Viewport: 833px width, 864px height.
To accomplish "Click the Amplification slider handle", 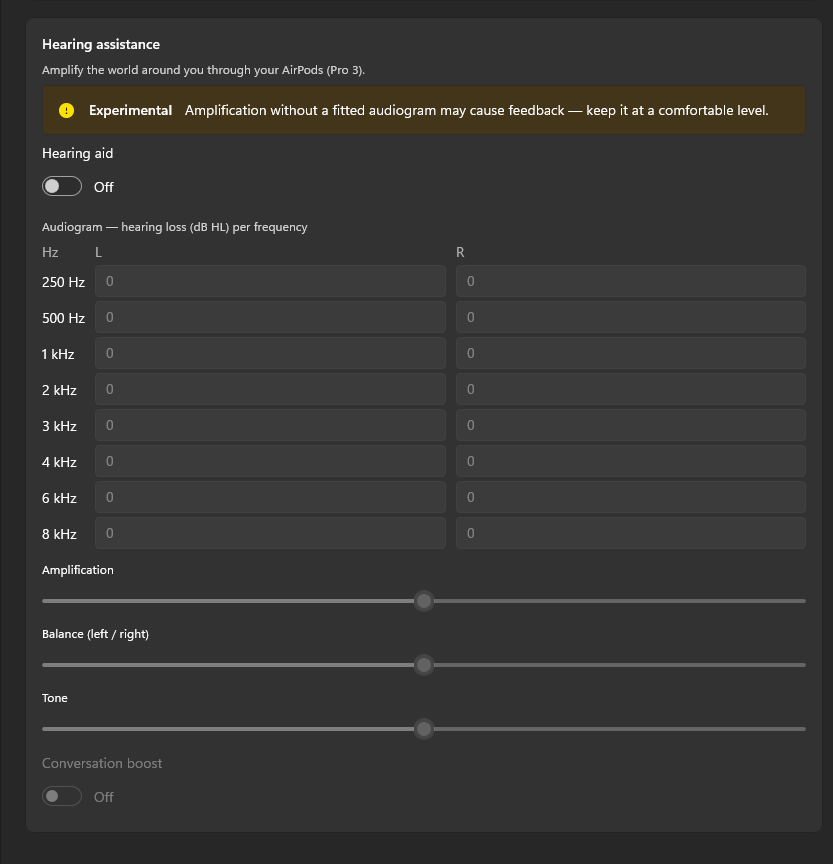I will point(424,601).
